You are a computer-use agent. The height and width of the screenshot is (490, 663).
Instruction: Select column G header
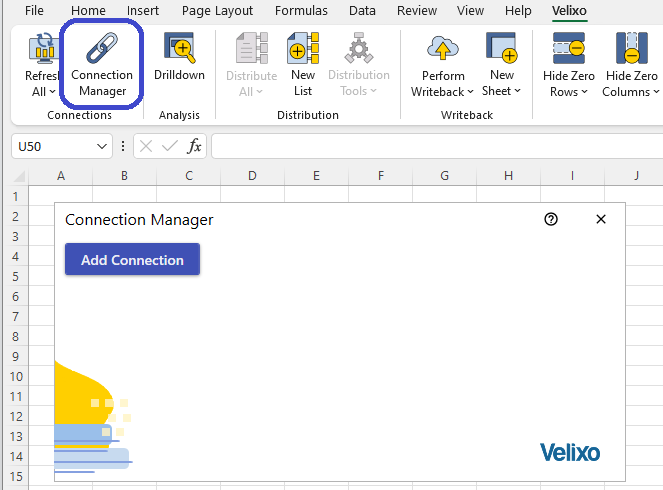444,175
